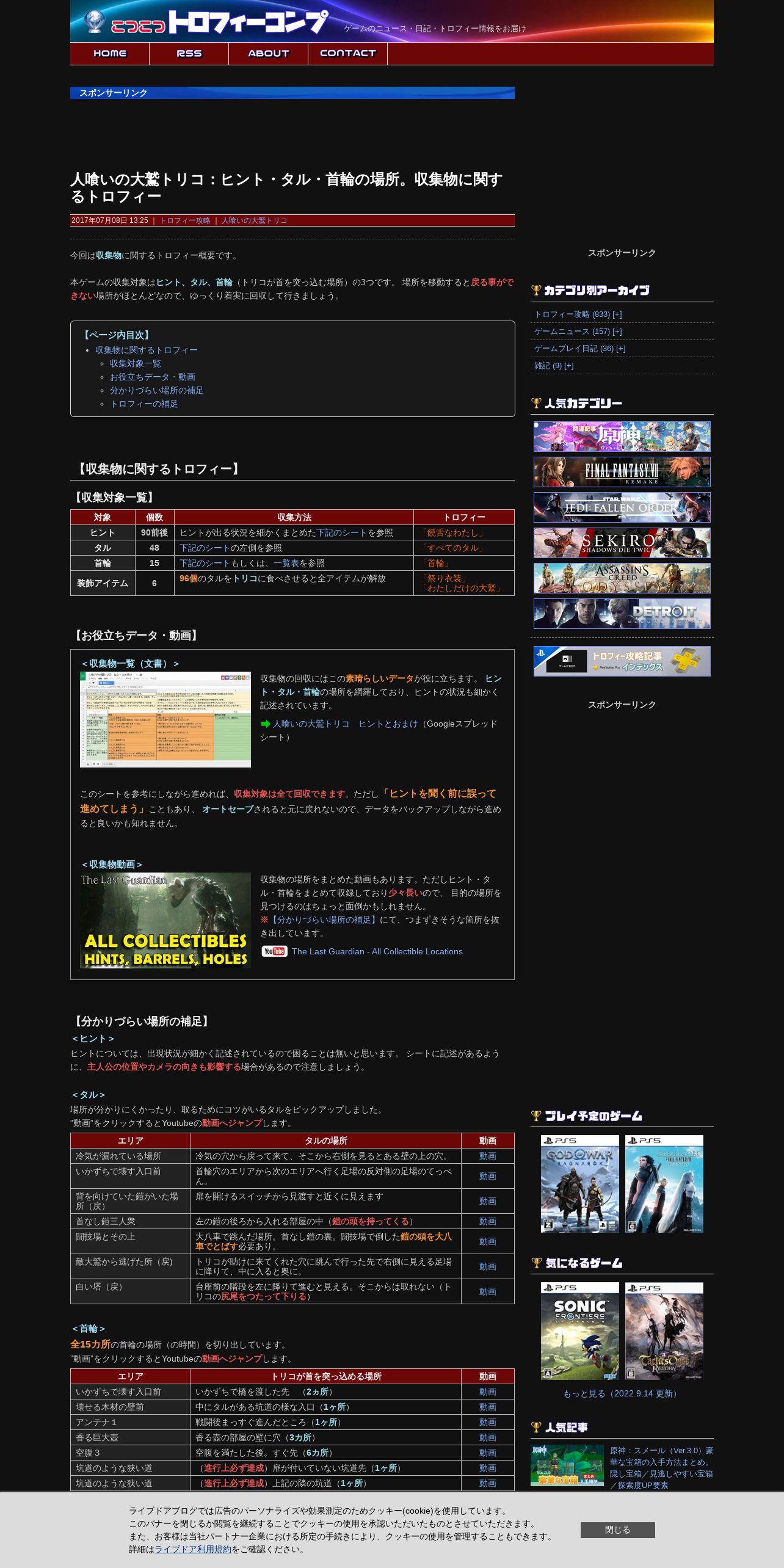Expand the ゲームニュース (157) archive with [+]
Viewport: 784px width, 1568px height.
coord(617,332)
